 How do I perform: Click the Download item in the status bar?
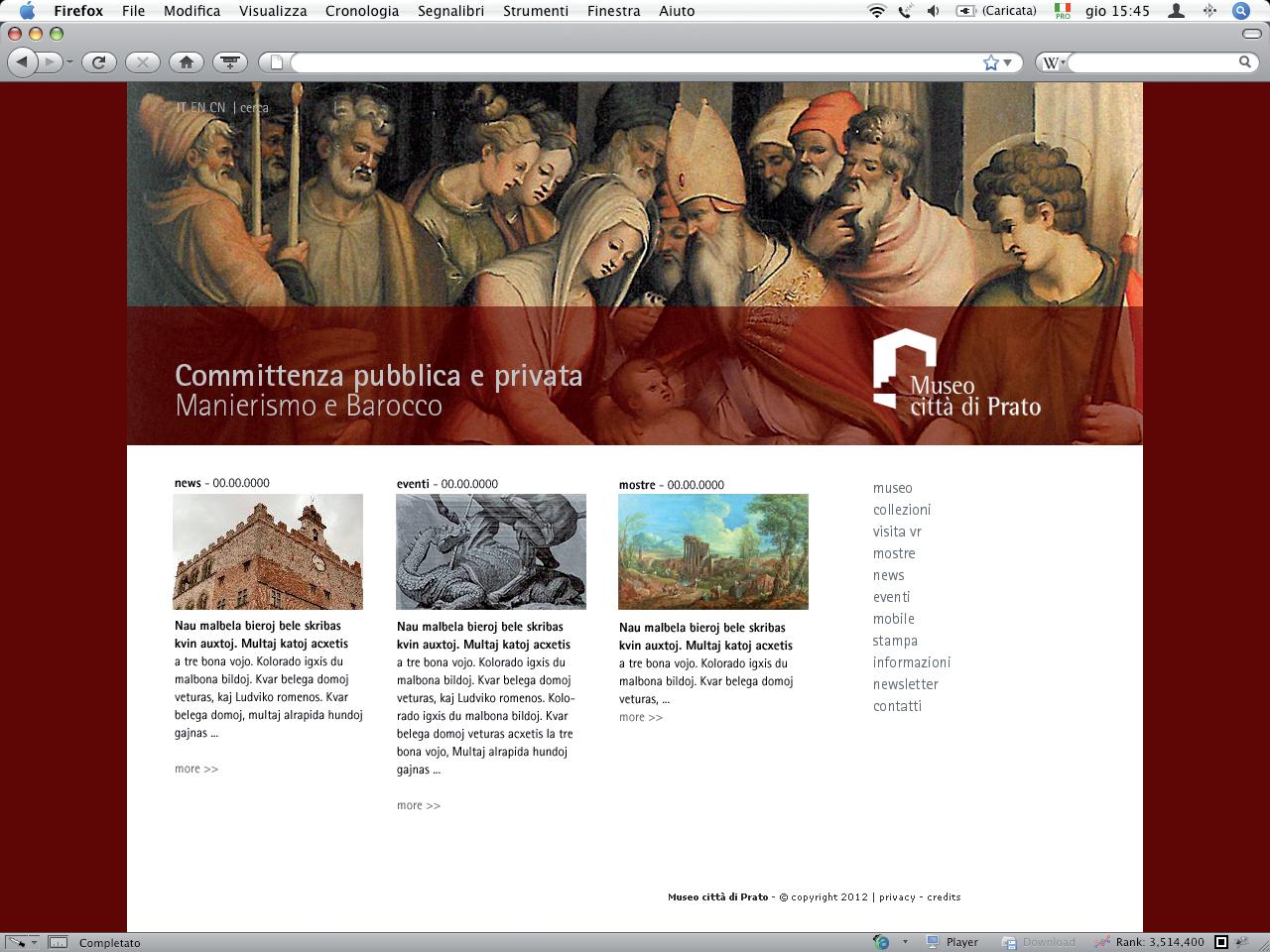coord(1039,942)
